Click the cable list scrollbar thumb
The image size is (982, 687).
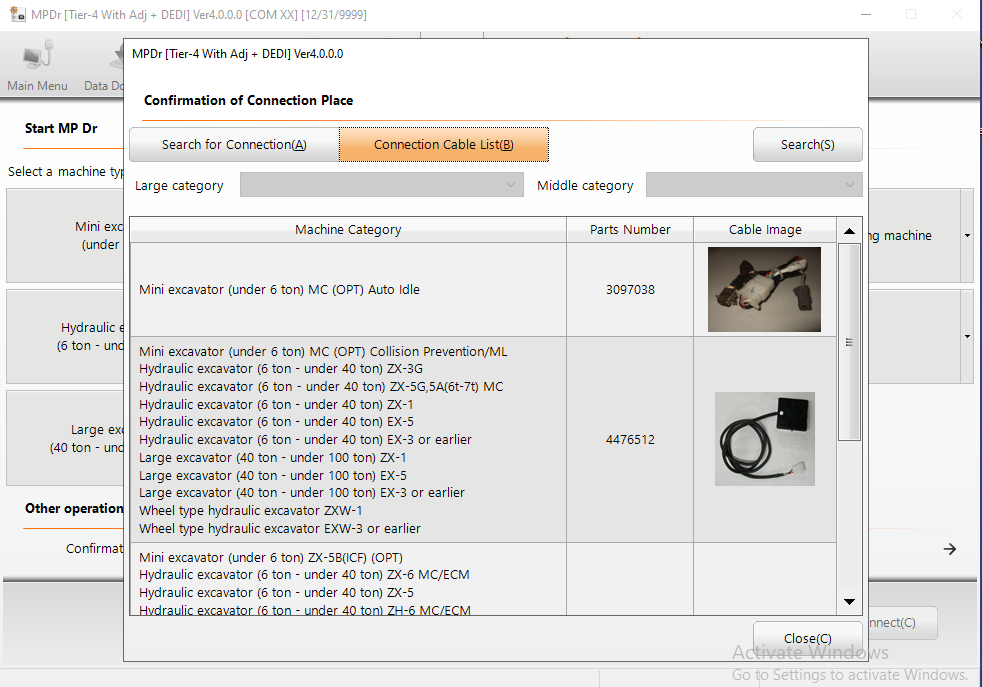(x=849, y=340)
